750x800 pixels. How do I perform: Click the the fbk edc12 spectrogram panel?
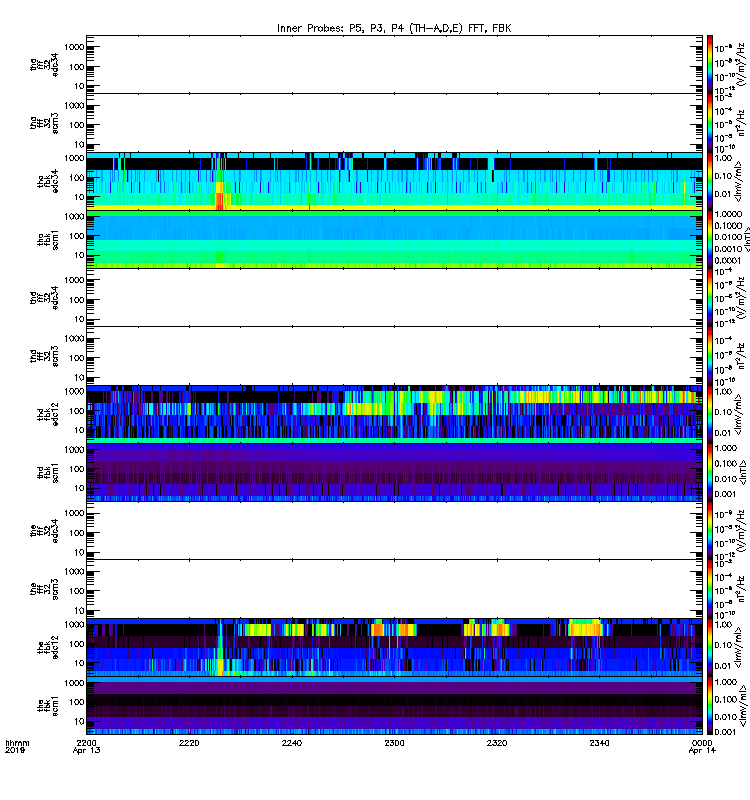394,647
